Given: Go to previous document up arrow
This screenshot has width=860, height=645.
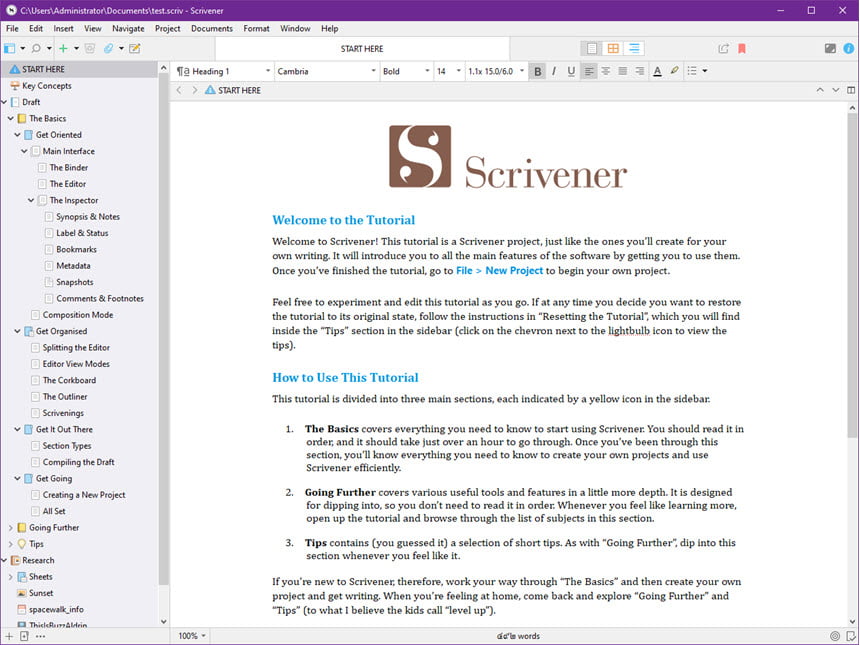Looking at the screenshot, I should [819, 90].
